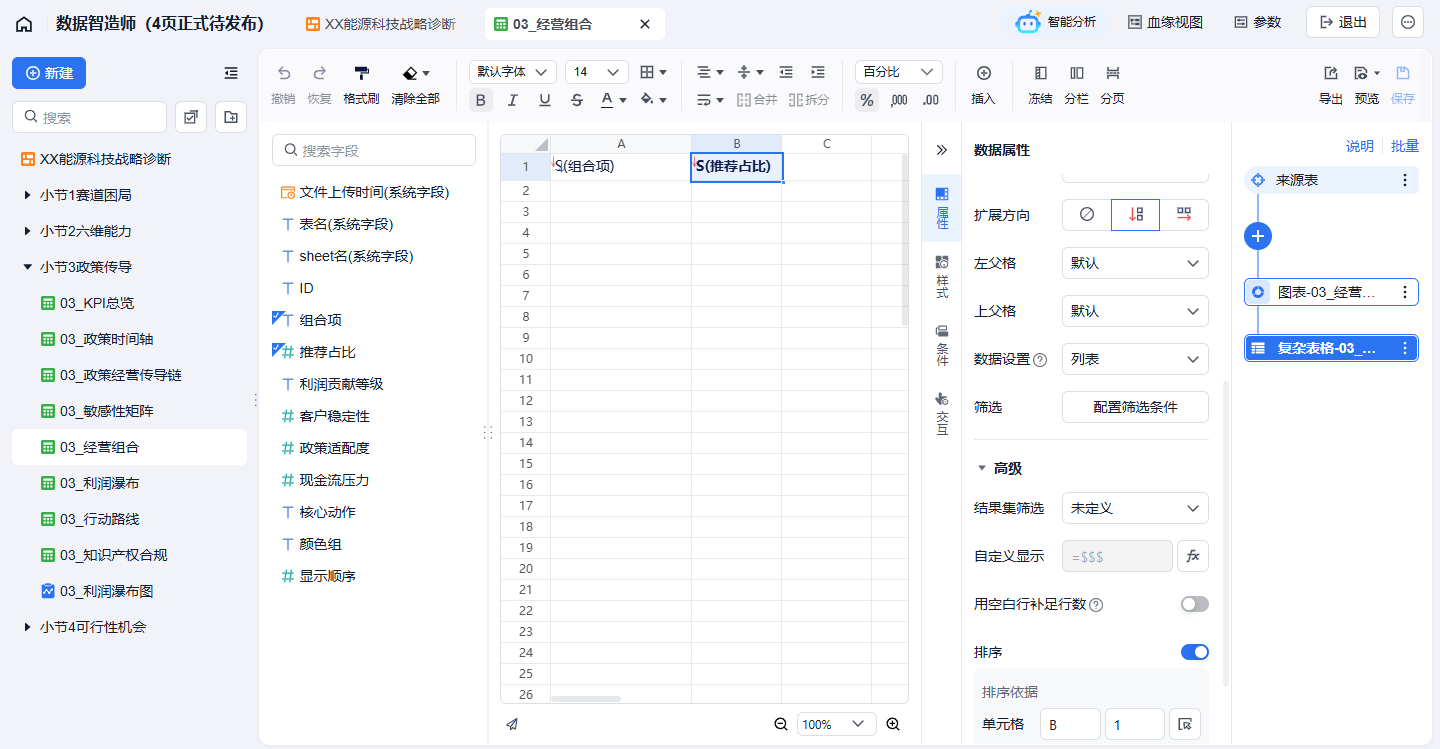Uncheck the 推荐占比 field checkbox

tap(279, 349)
